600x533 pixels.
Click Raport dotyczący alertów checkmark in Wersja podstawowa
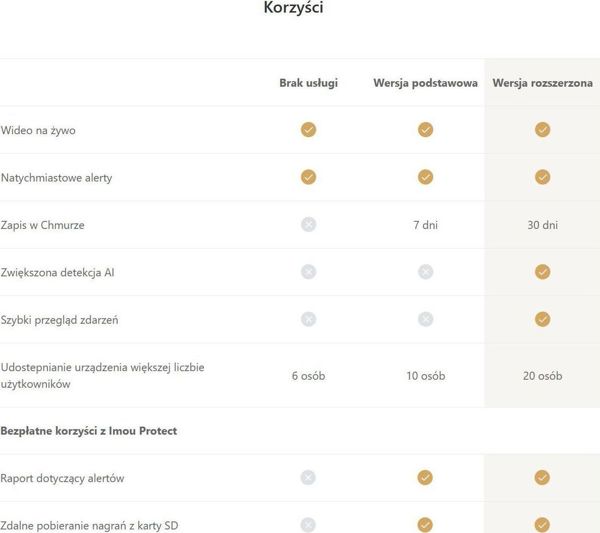425,478
